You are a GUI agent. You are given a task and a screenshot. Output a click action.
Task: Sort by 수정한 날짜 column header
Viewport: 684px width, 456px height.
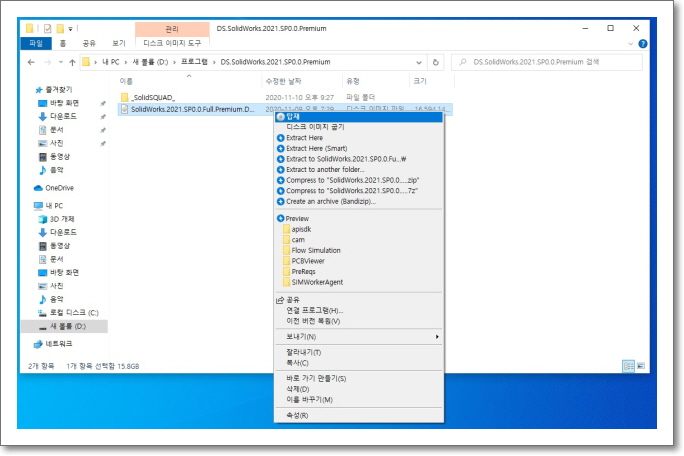tap(302, 81)
